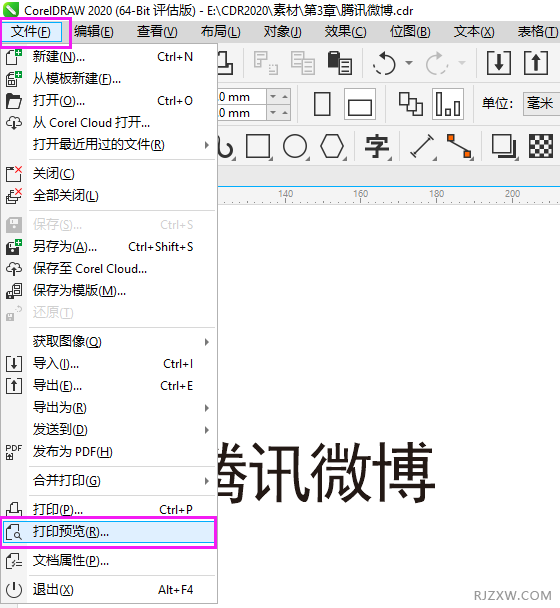
Task: Choose 发布为 PDF(H) entry
Action: point(109,452)
